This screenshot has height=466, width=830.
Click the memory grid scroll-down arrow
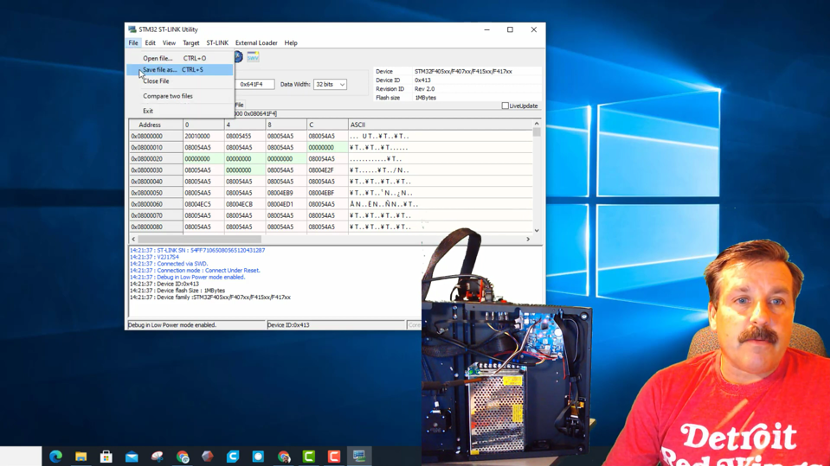pyautogui.click(x=537, y=230)
